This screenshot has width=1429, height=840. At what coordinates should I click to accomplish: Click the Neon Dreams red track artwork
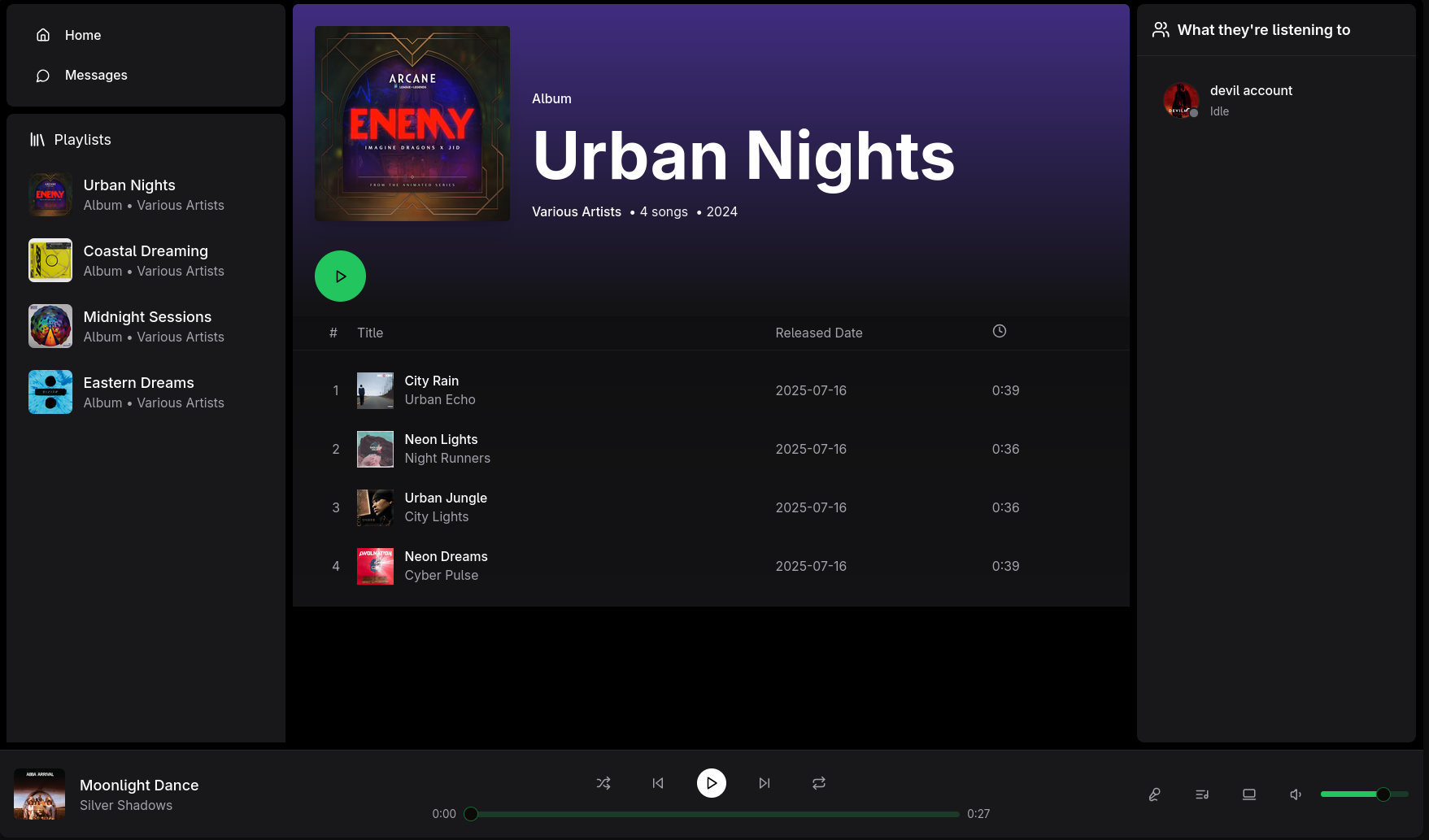pos(375,566)
